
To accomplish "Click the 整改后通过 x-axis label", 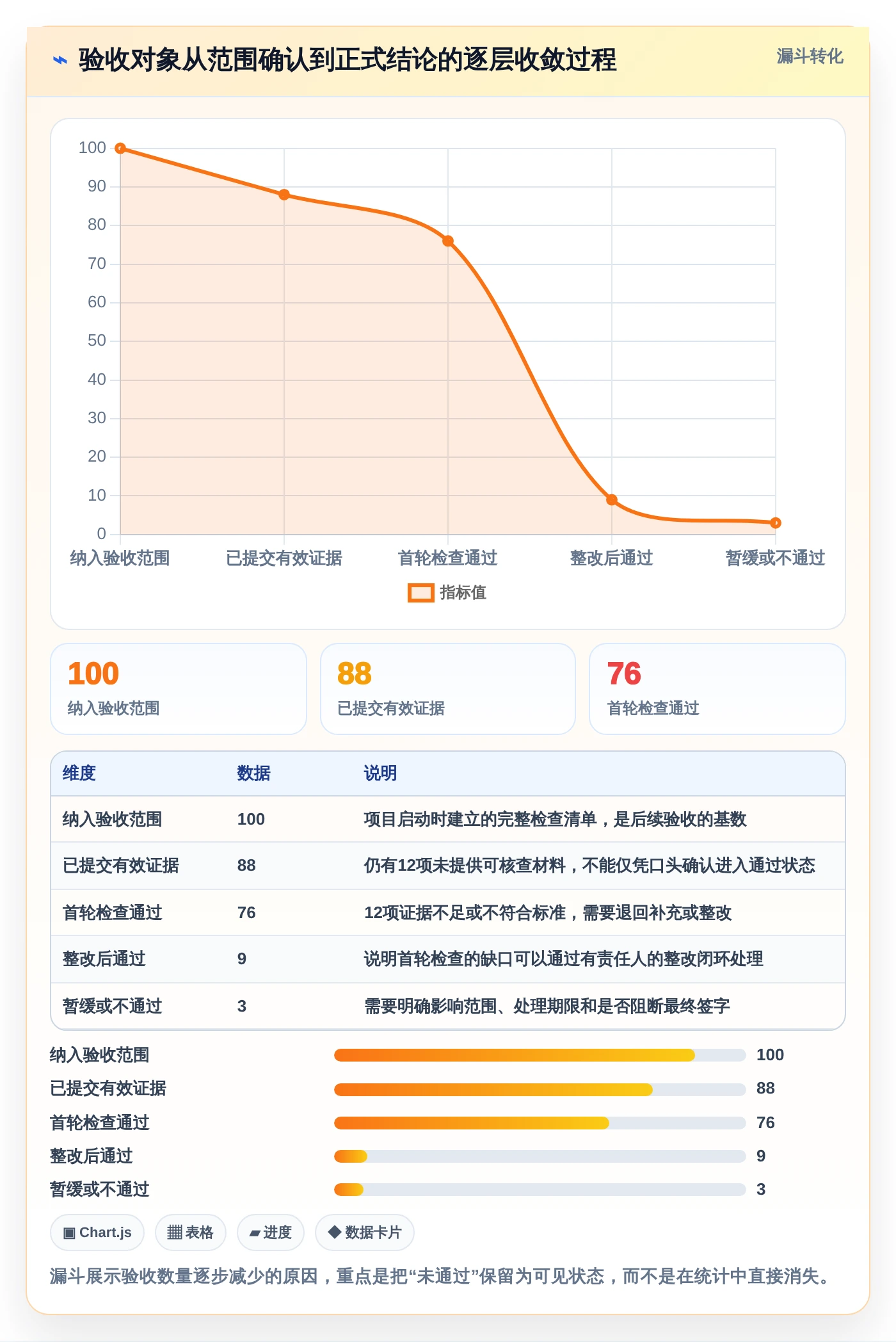I will click(612, 558).
